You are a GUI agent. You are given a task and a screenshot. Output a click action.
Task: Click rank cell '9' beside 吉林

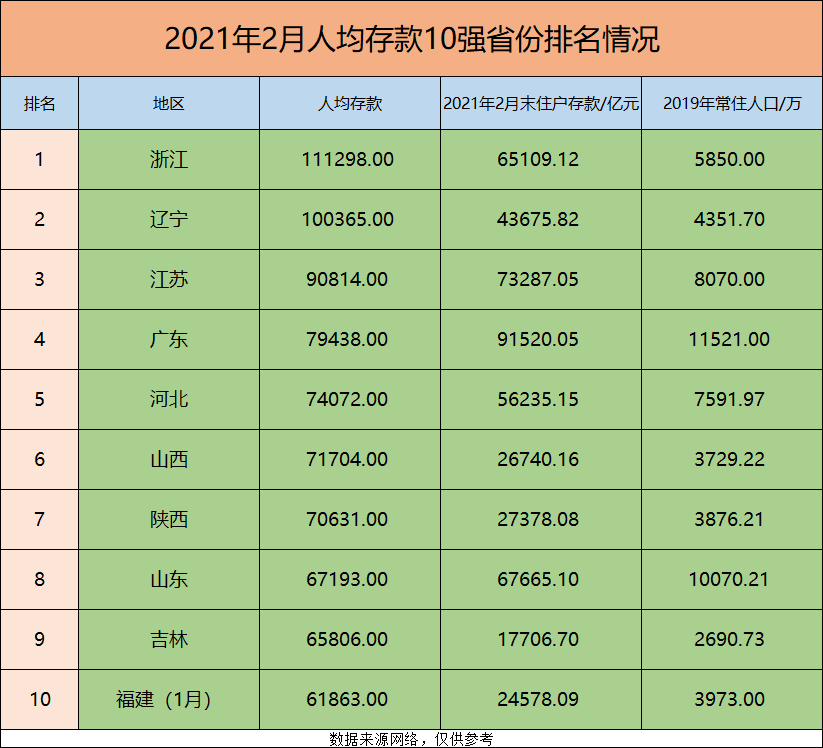pos(39,639)
